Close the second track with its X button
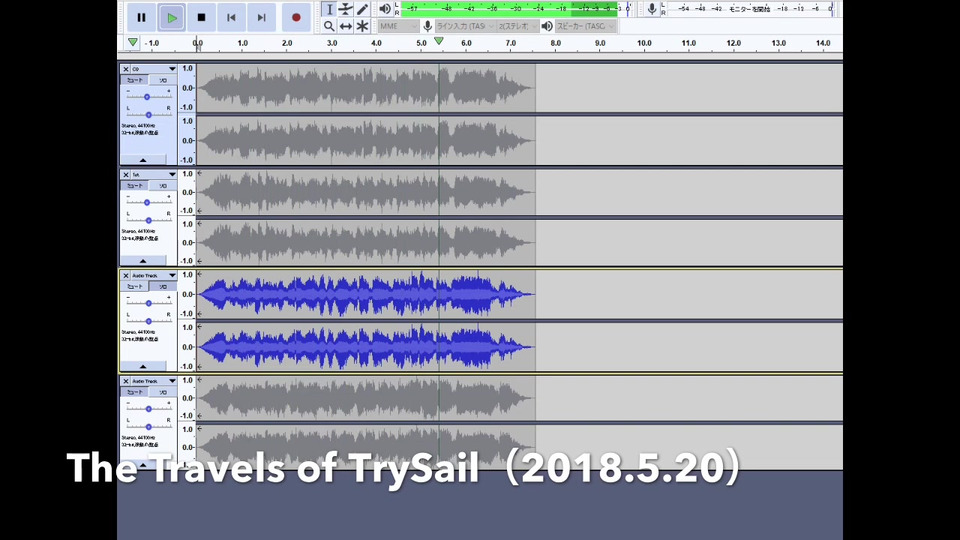The width and height of the screenshot is (960, 540). click(x=126, y=174)
